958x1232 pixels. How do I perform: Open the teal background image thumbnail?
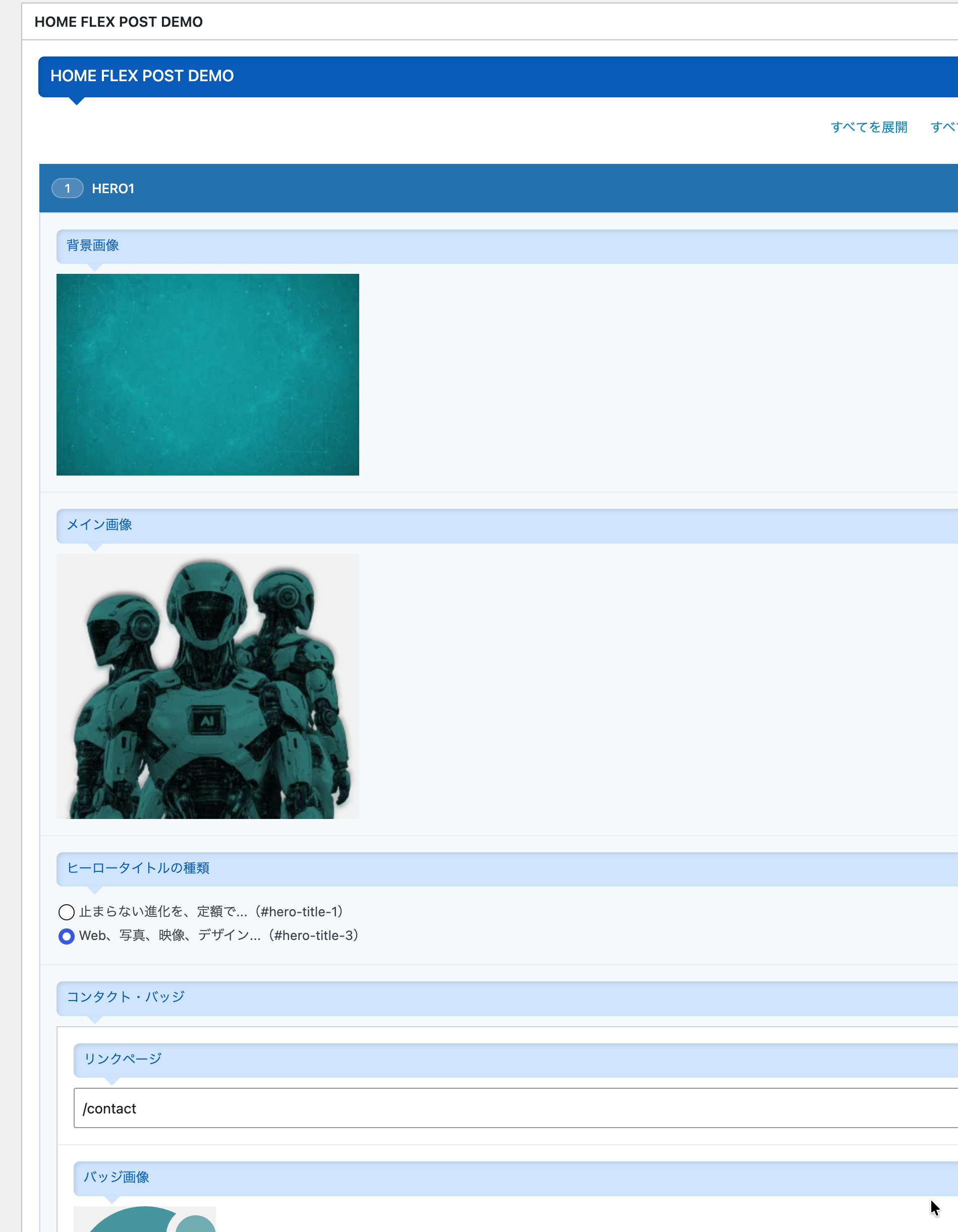pos(208,375)
